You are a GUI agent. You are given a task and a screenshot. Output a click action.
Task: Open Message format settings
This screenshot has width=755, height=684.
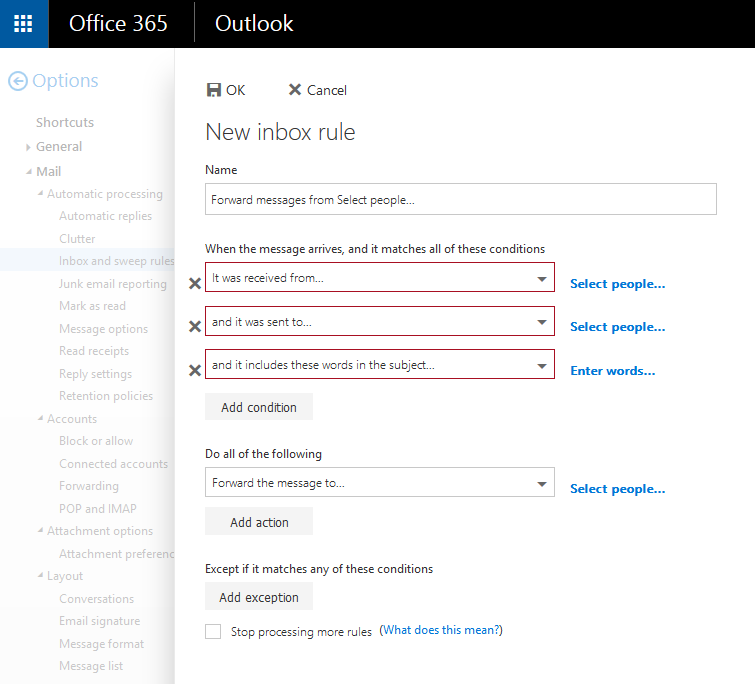tap(102, 644)
